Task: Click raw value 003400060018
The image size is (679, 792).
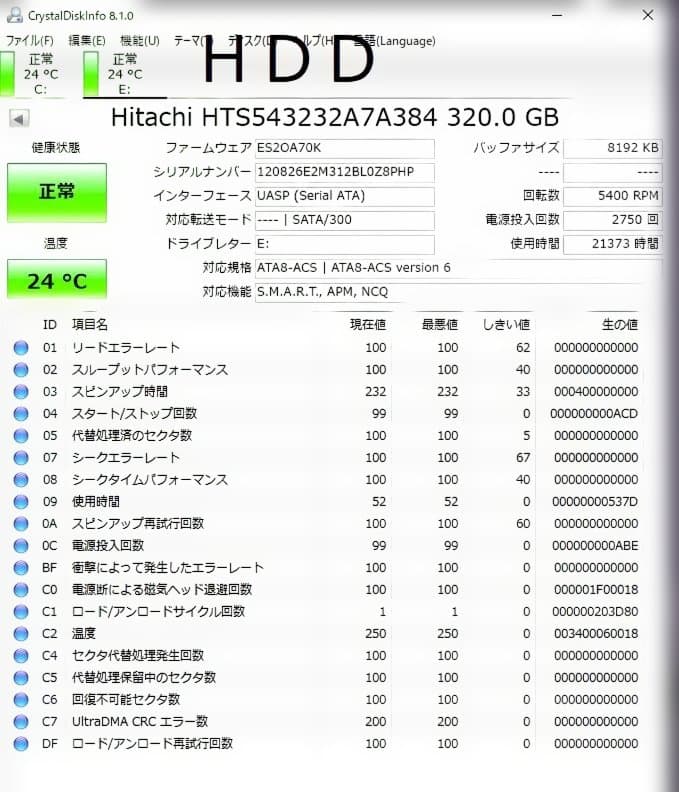Action: (596, 634)
